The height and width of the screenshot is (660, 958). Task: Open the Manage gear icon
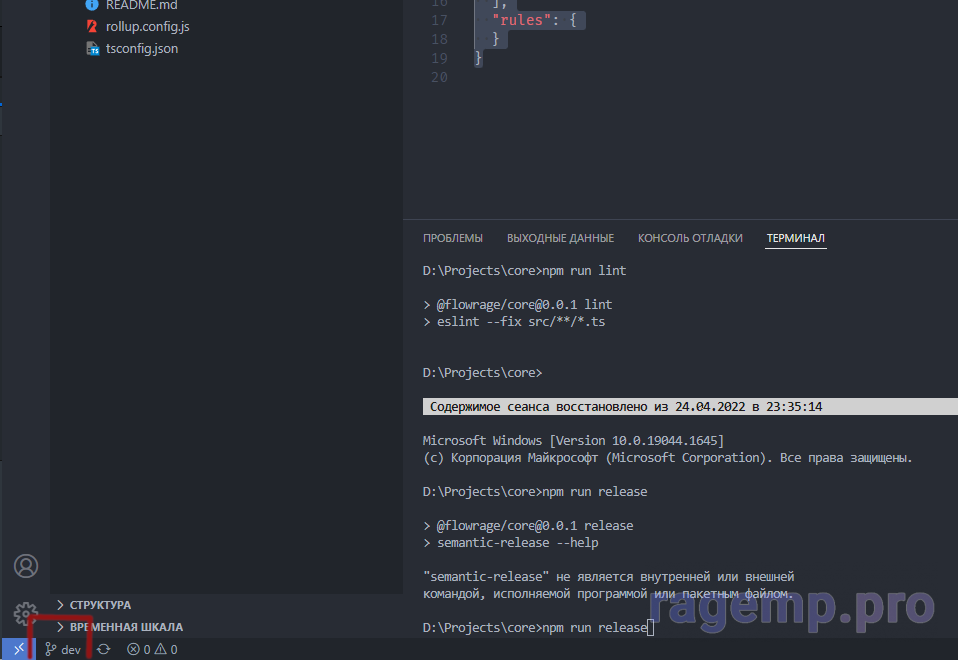pyautogui.click(x=26, y=613)
